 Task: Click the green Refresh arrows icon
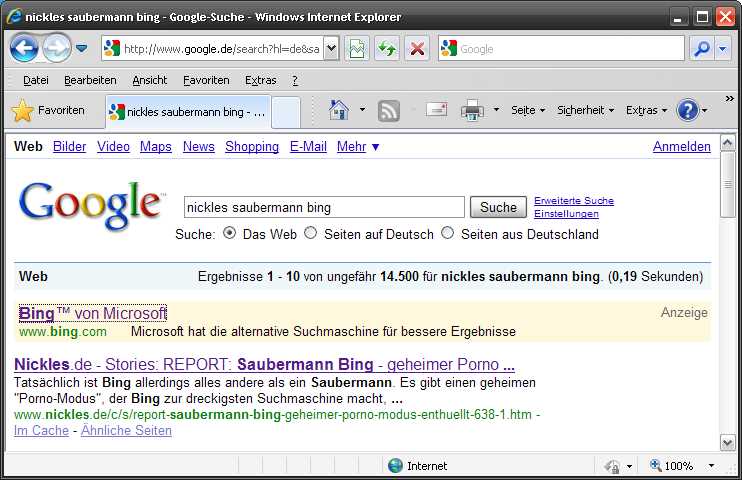(x=387, y=48)
